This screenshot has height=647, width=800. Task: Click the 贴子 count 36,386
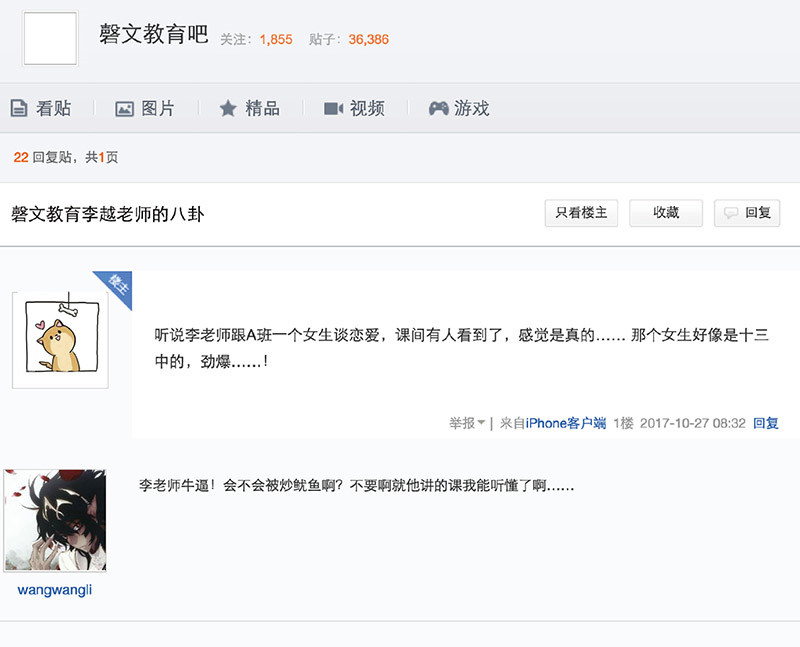coord(368,40)
